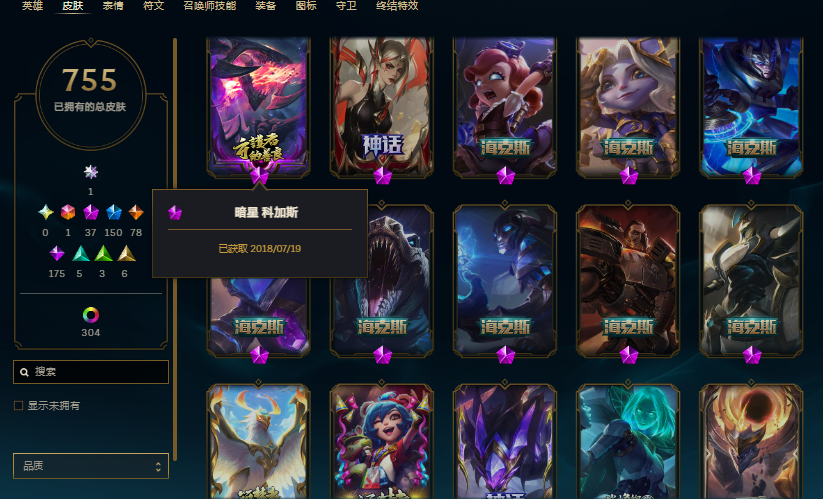Select the black hole skin card in the bottom row
Image resolution: width=823 pixels, height=499 pixels.
pyautogui.click(x=751, y=442)
